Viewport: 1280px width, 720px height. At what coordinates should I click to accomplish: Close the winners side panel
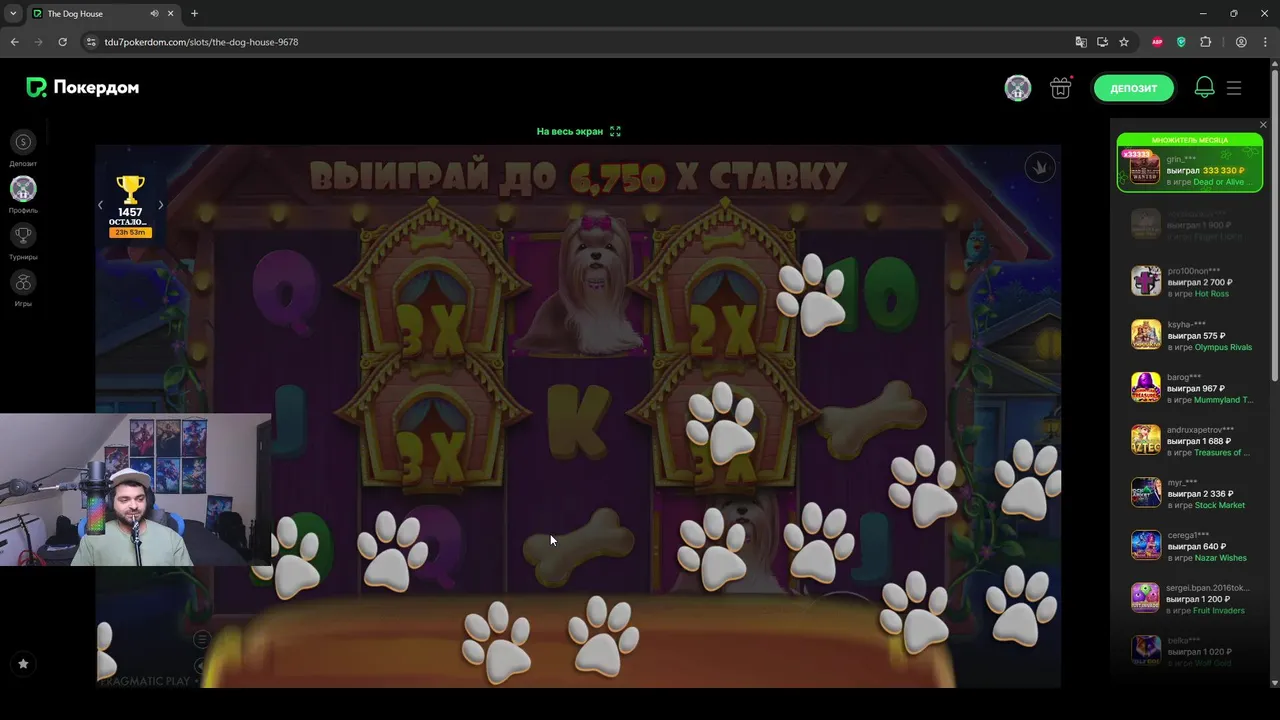[x=1263, y=125]
